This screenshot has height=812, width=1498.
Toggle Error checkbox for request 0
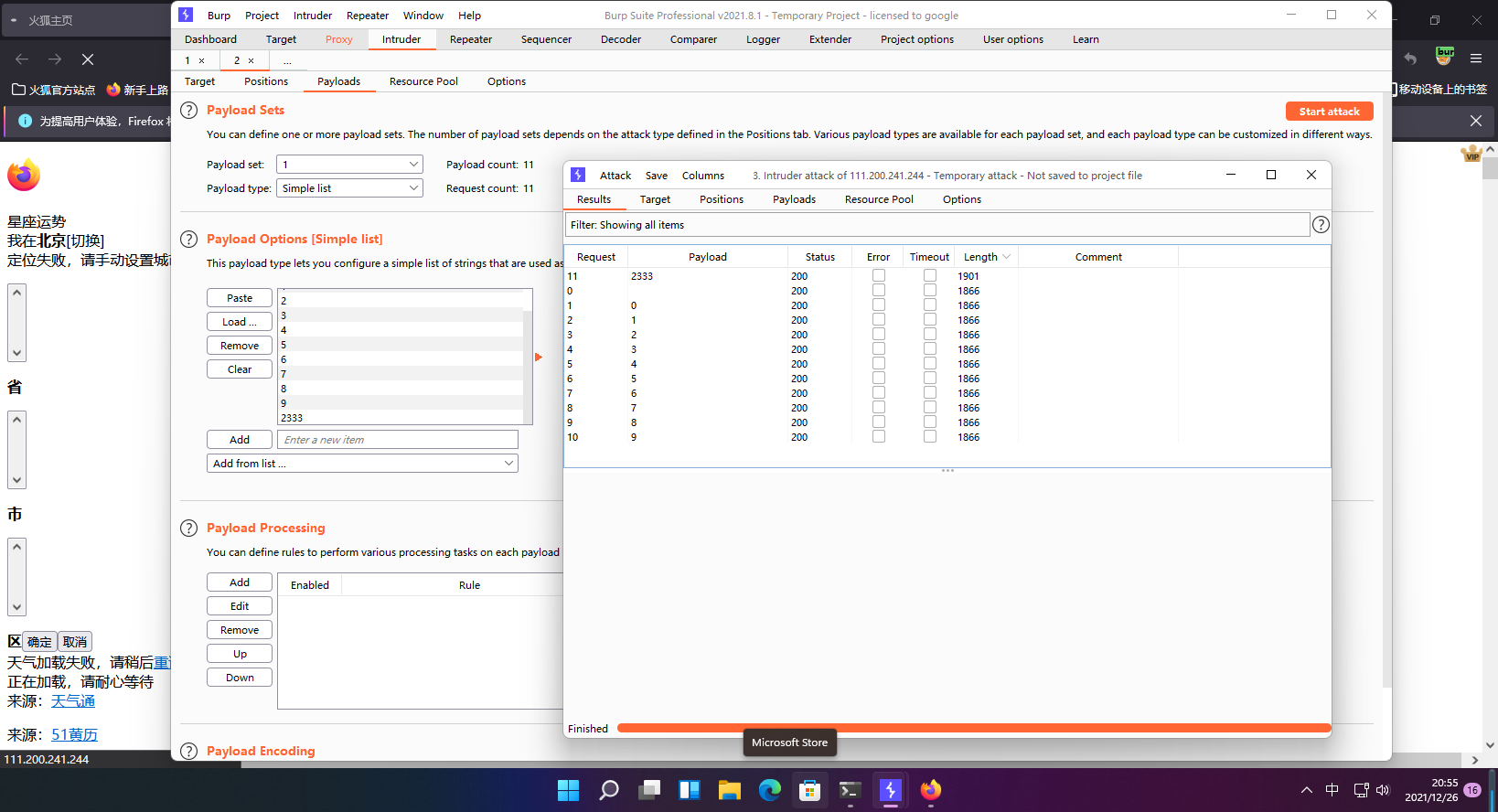pos(879,290)
